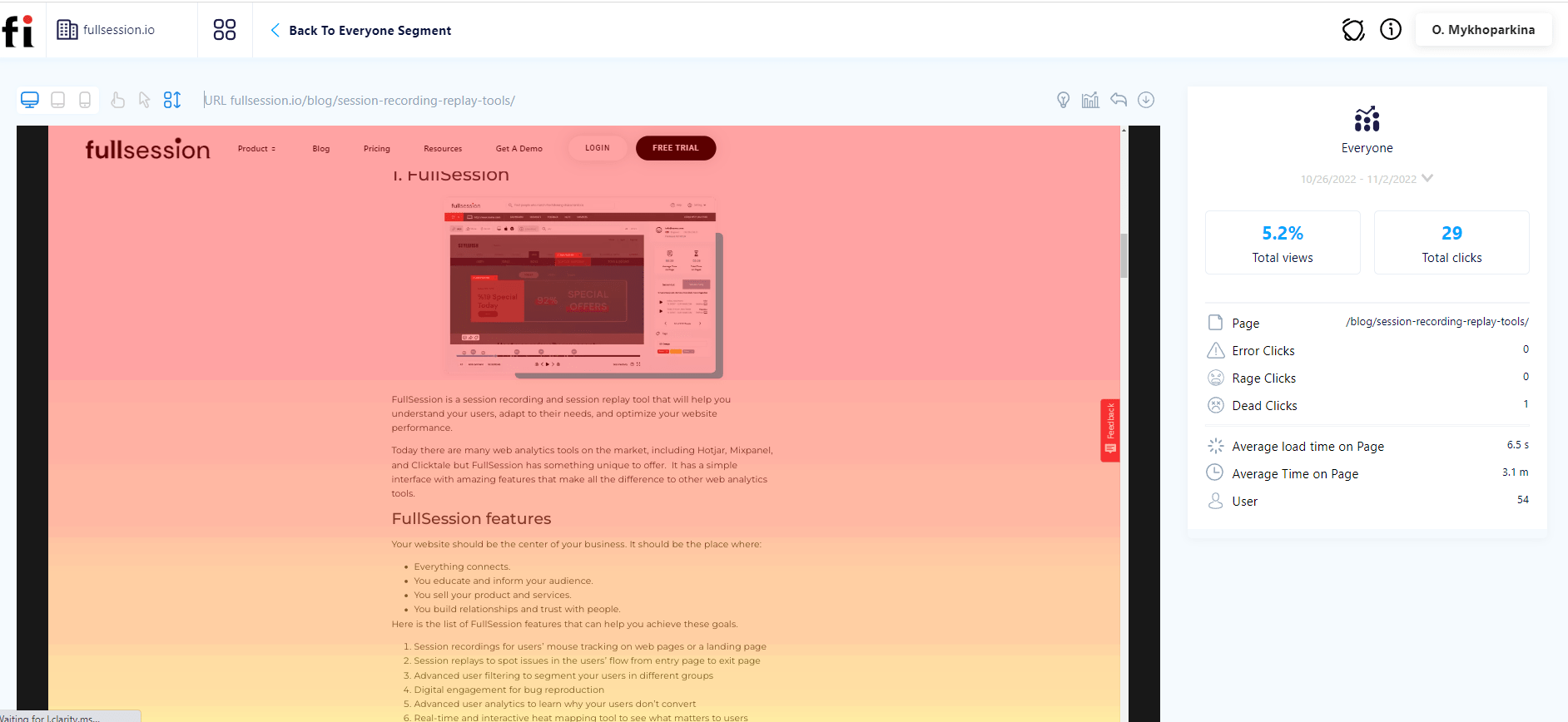This screenshot has height=722, width=1568.
Task: Switch heatmap to tablet device view
Action: click(x=58, y=100)
